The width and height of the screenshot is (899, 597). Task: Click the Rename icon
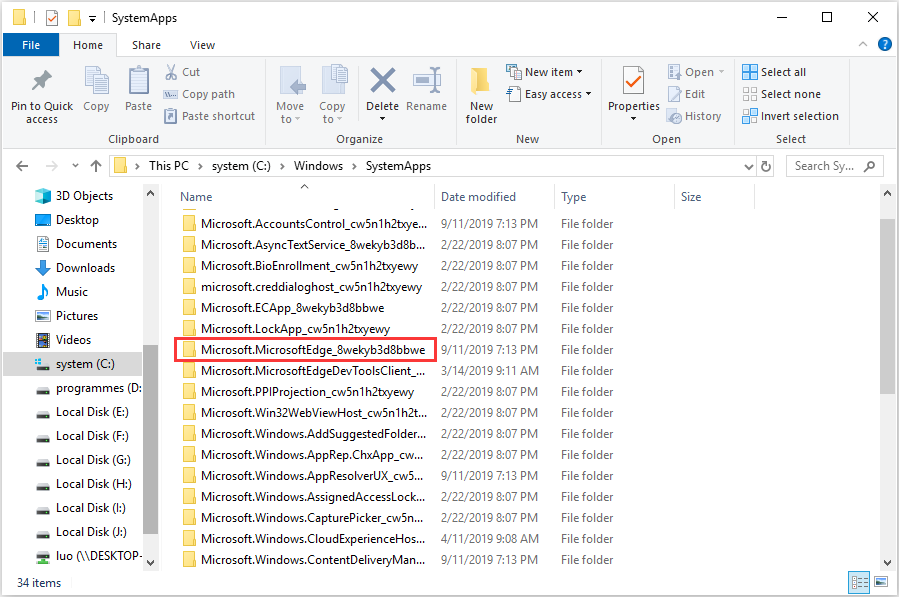click(427, 81)
